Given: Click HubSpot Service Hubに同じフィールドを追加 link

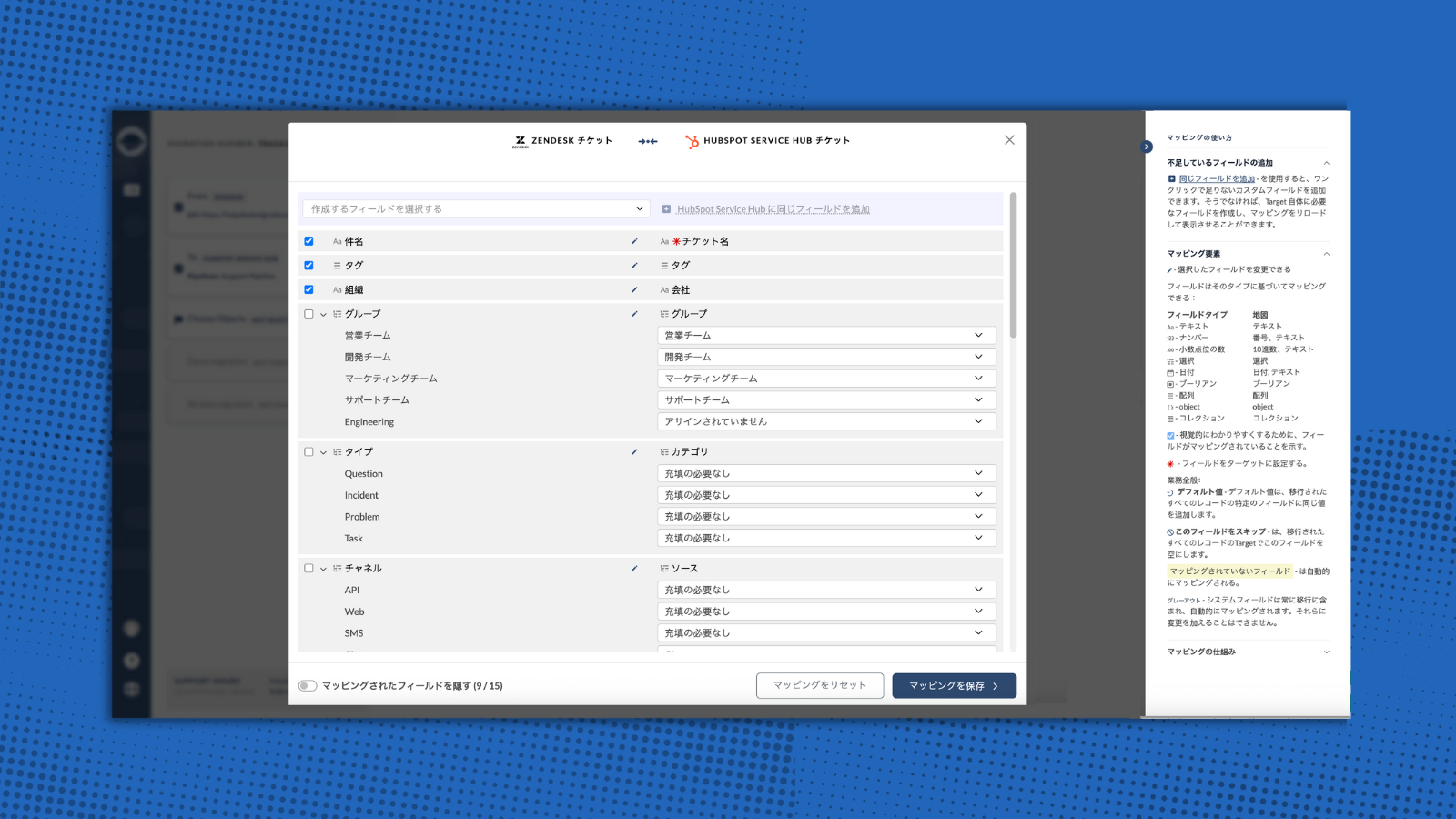Looking at the screenshot, I should pyautogui.click(x=773, y=209).
